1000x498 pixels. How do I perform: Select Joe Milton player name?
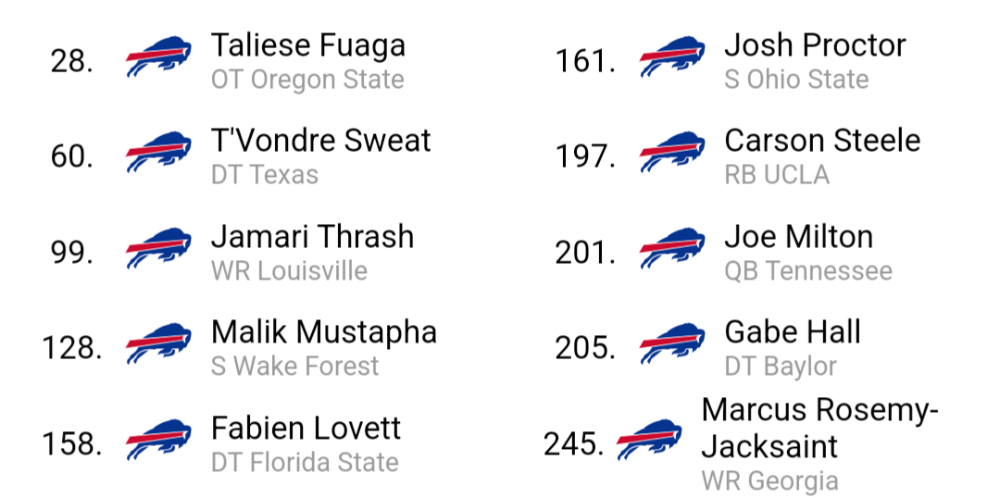798,237
